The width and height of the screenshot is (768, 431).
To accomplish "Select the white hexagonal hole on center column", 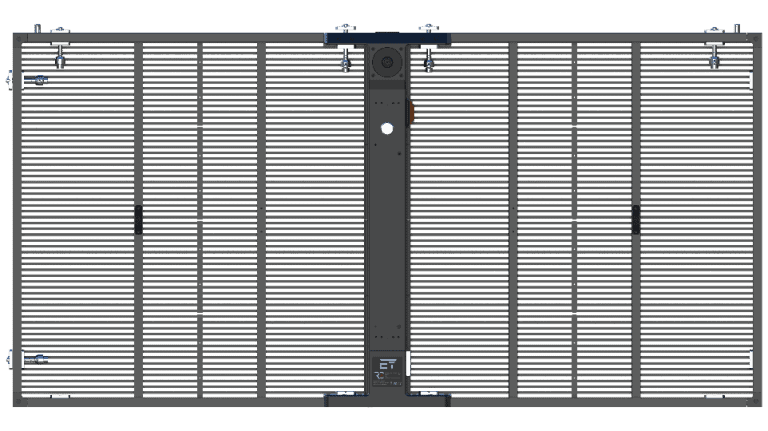I will (x=386, y=128).
